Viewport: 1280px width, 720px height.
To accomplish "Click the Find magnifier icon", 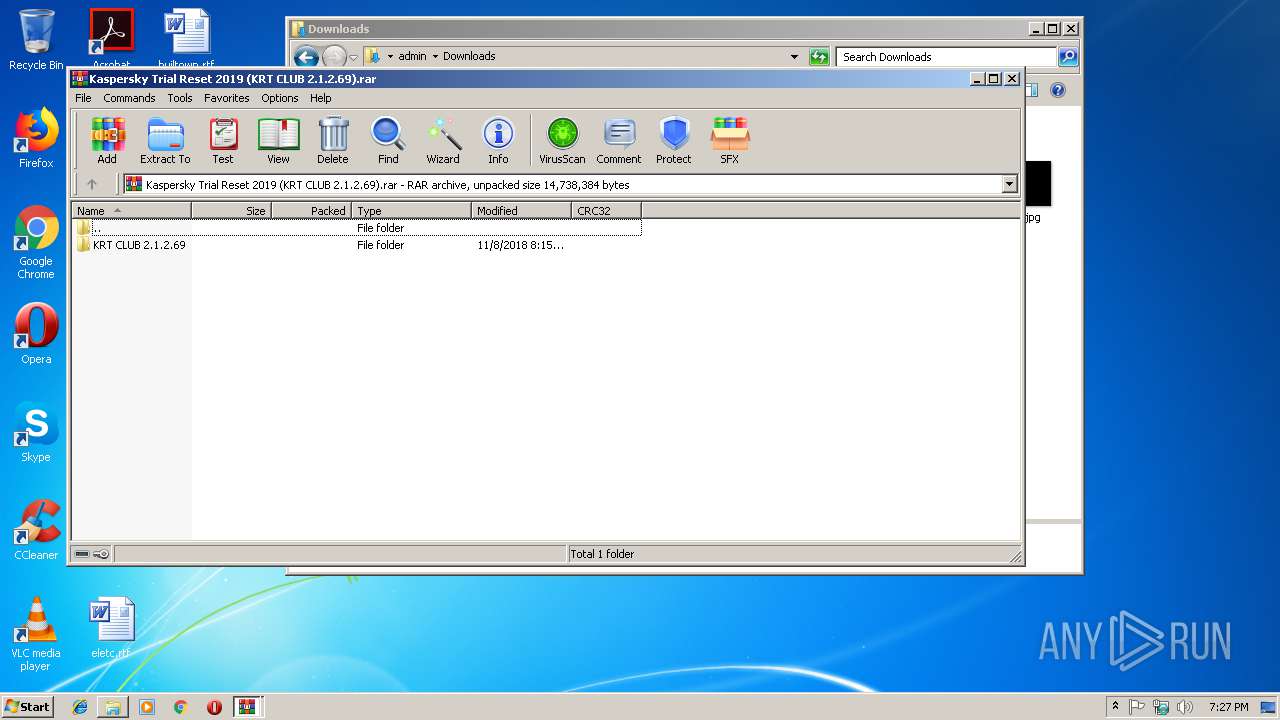I will click(x=388, y=140).
